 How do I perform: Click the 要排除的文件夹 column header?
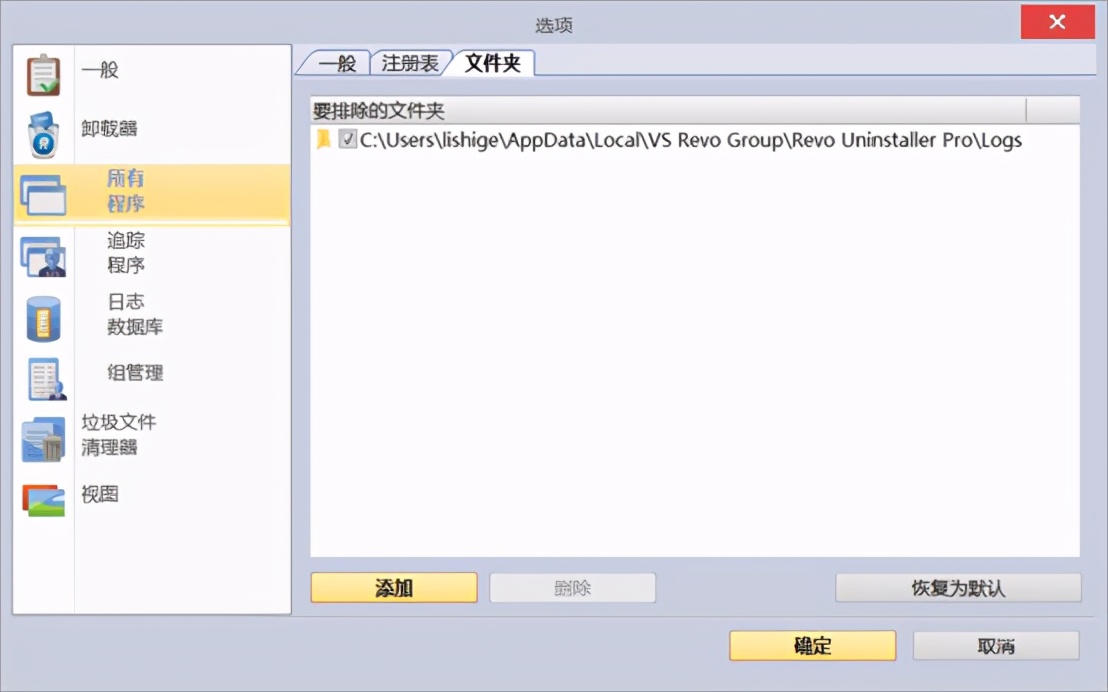tap(668, 110)
